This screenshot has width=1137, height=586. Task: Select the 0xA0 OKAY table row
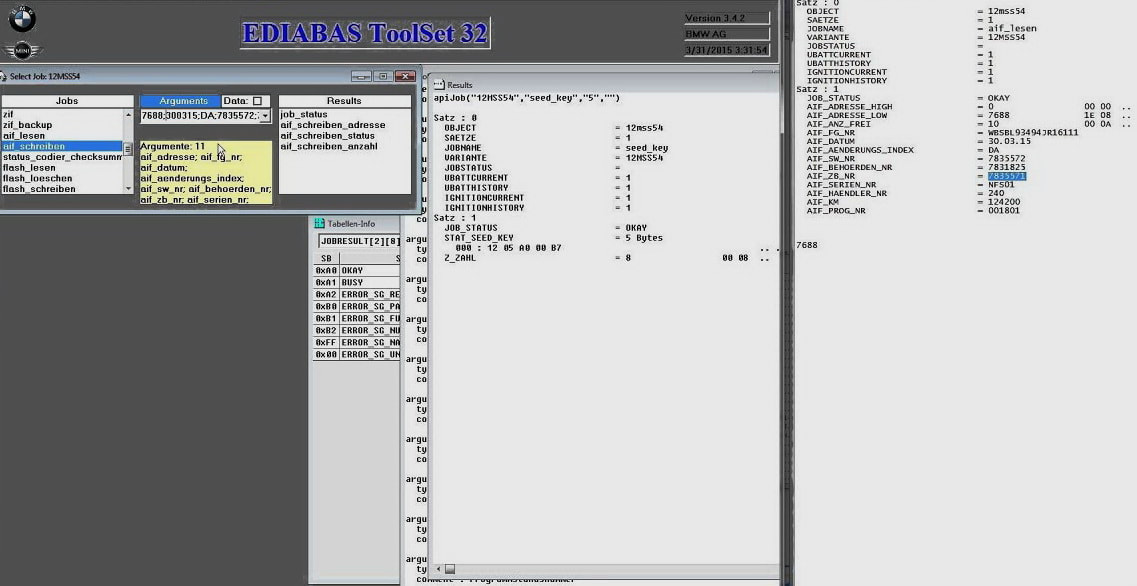click(357, 271)
